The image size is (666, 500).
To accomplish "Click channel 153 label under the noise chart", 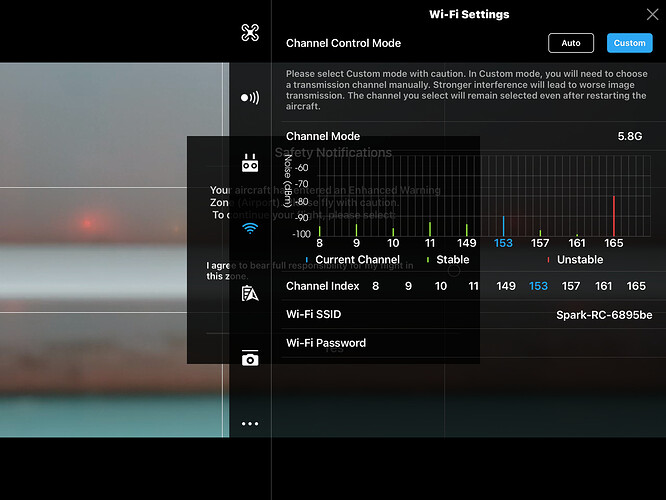I will click(503, 243).
